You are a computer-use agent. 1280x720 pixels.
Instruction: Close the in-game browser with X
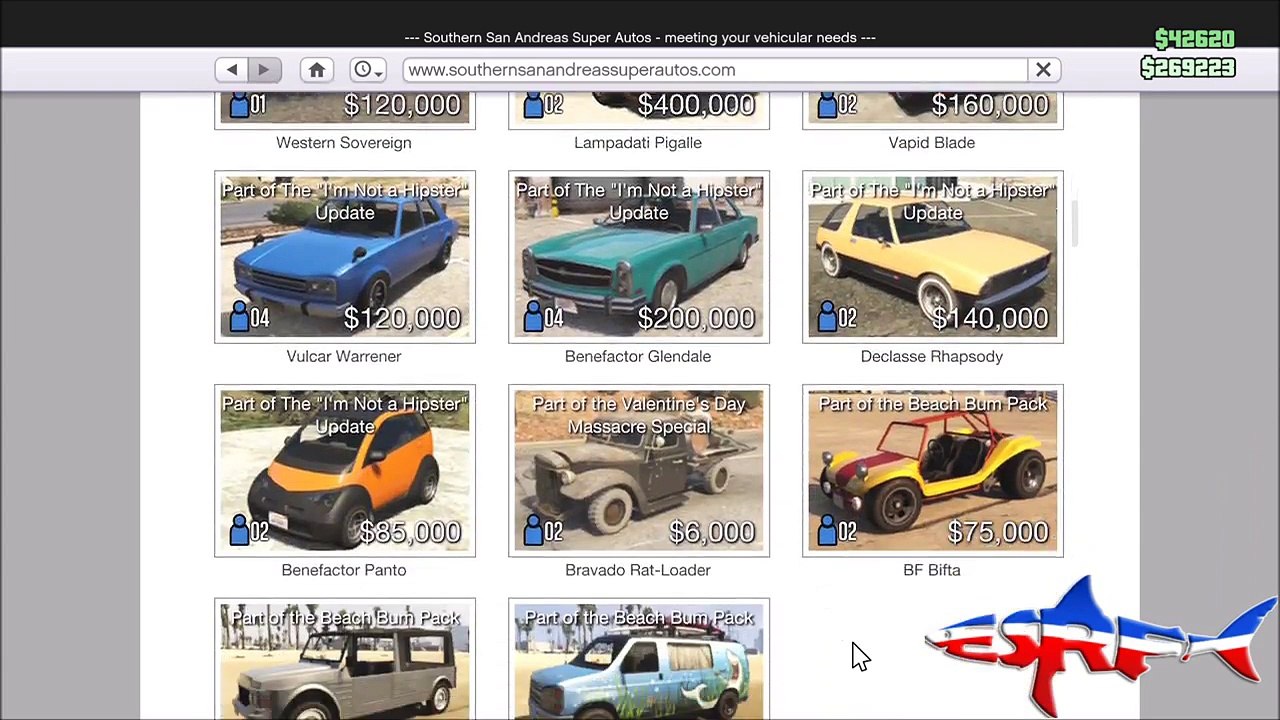point(1043,70)
